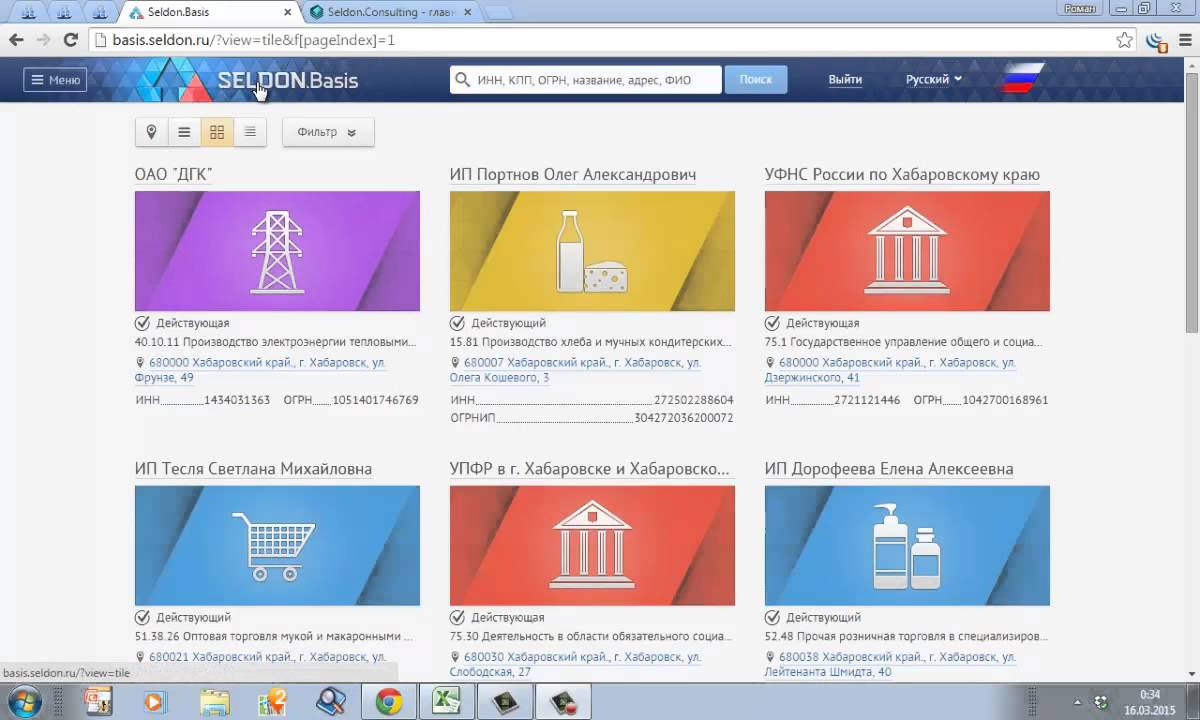
Task: Open the Chrome menu icon
Action: (1185, 40)
